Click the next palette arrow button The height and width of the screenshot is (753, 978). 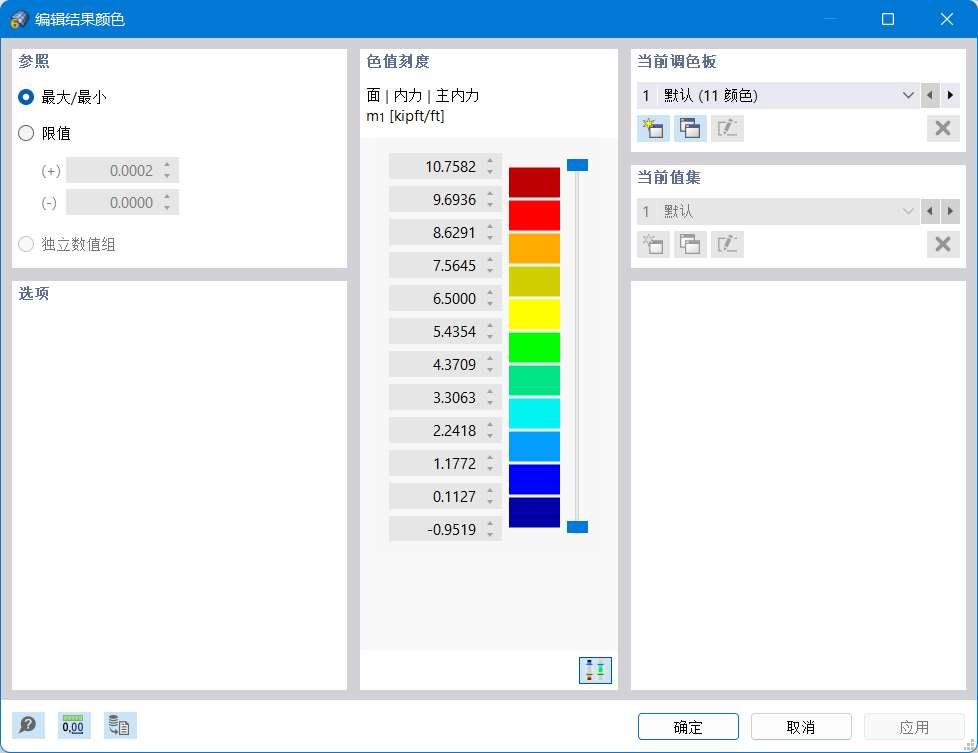950,95
